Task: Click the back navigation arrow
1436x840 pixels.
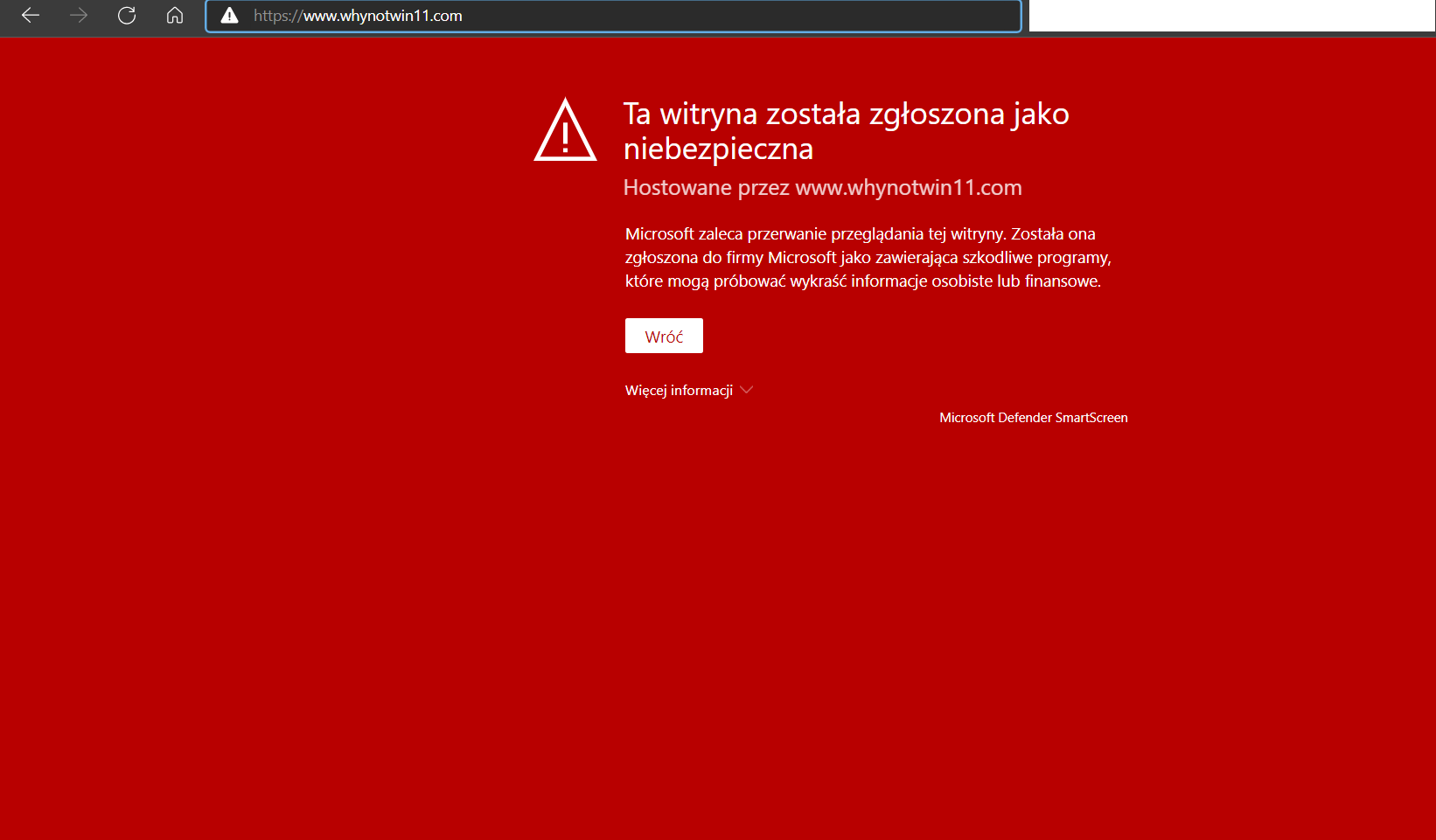Action: click(x=31, y=16)
